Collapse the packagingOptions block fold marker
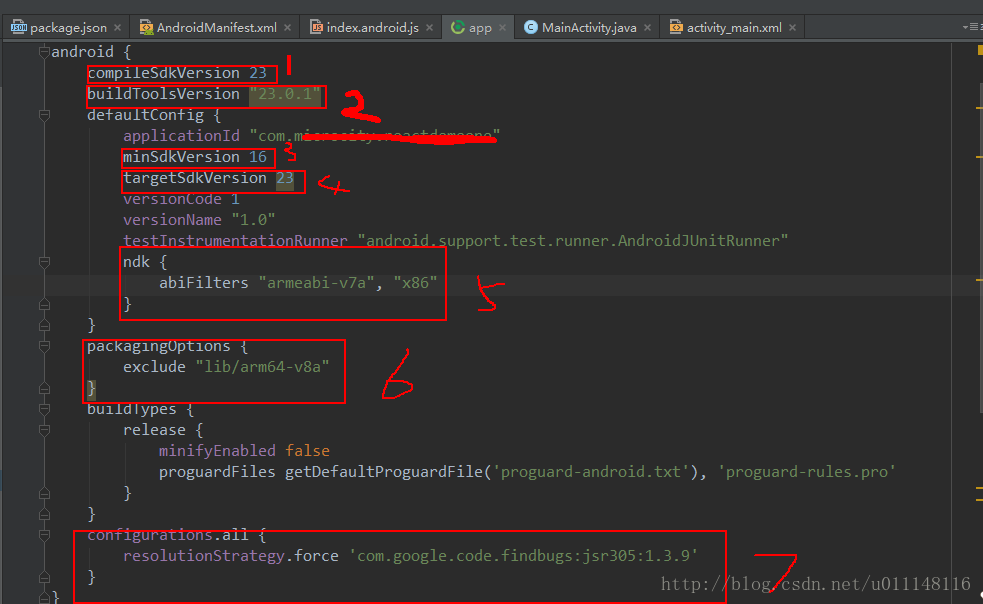This screenshot has width=983, height=604. 44,346
